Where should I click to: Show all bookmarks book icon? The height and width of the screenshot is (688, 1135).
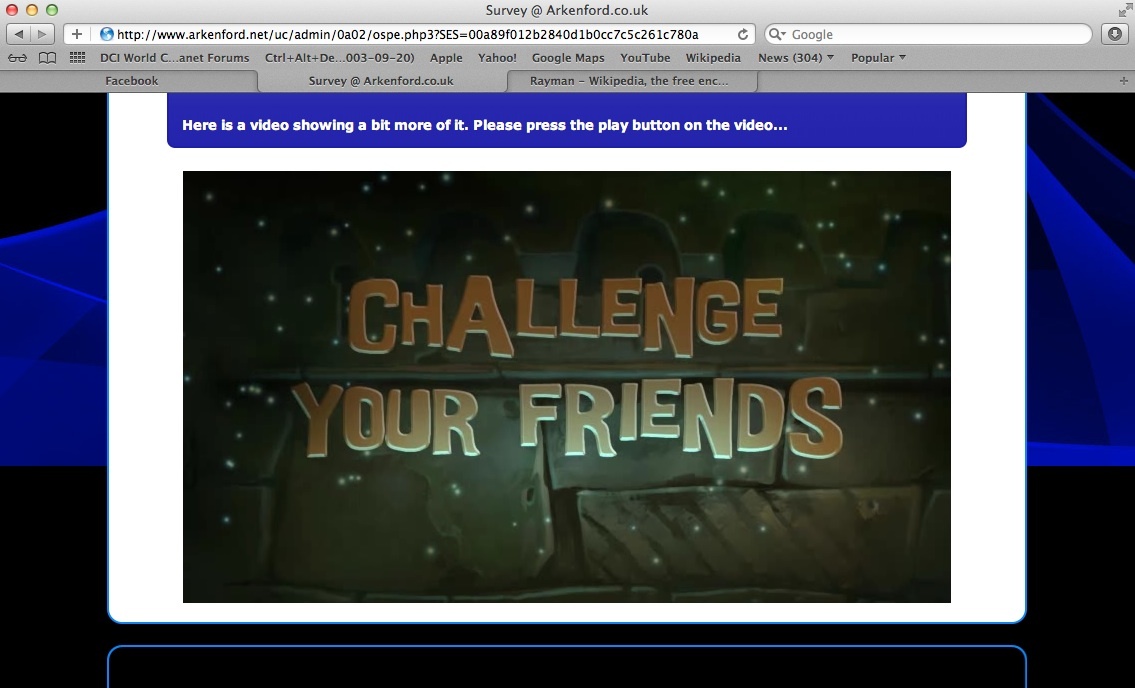pos(47,58)
